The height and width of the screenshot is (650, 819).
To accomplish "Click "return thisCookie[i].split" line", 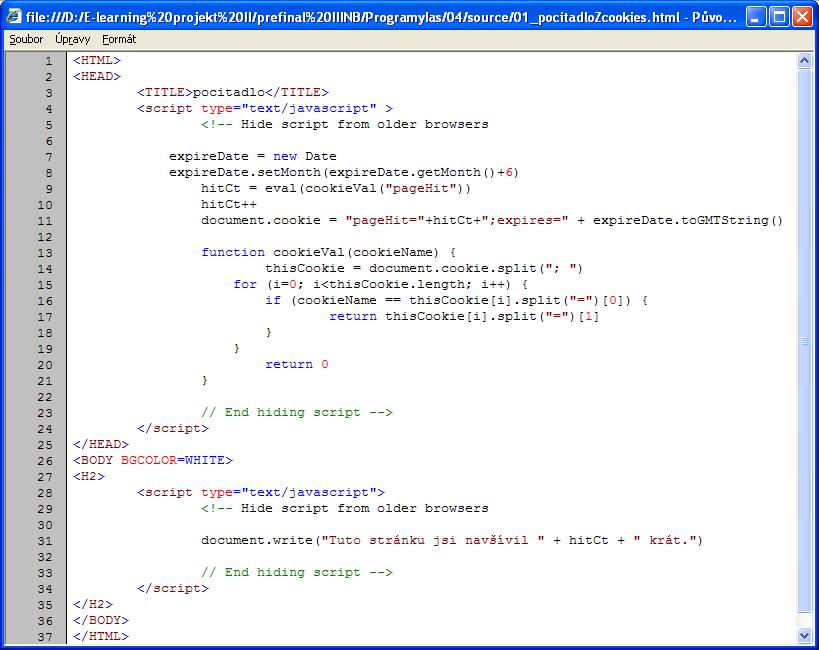I will (464, 316).
